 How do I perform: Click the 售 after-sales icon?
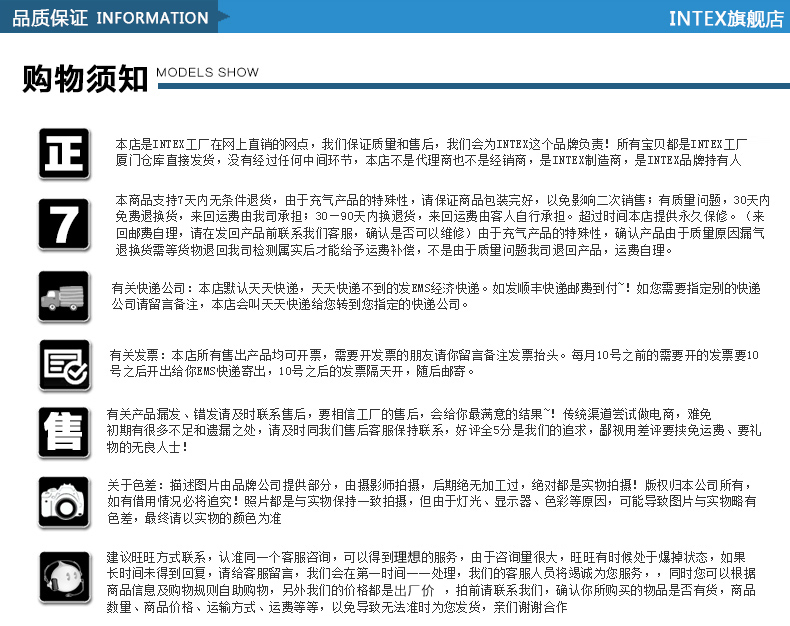[x=64, y=433]
